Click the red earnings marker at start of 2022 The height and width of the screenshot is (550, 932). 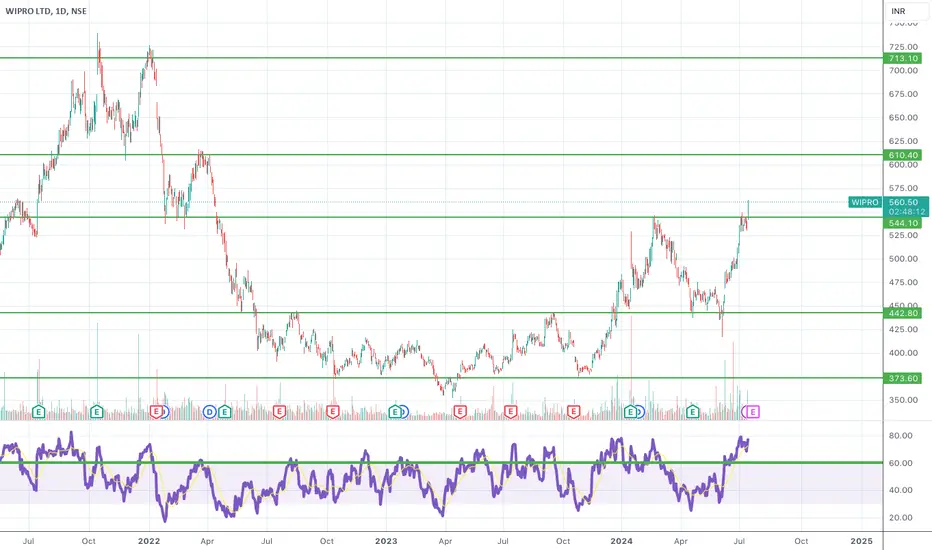pyautogui.click(x=156, y=411)
